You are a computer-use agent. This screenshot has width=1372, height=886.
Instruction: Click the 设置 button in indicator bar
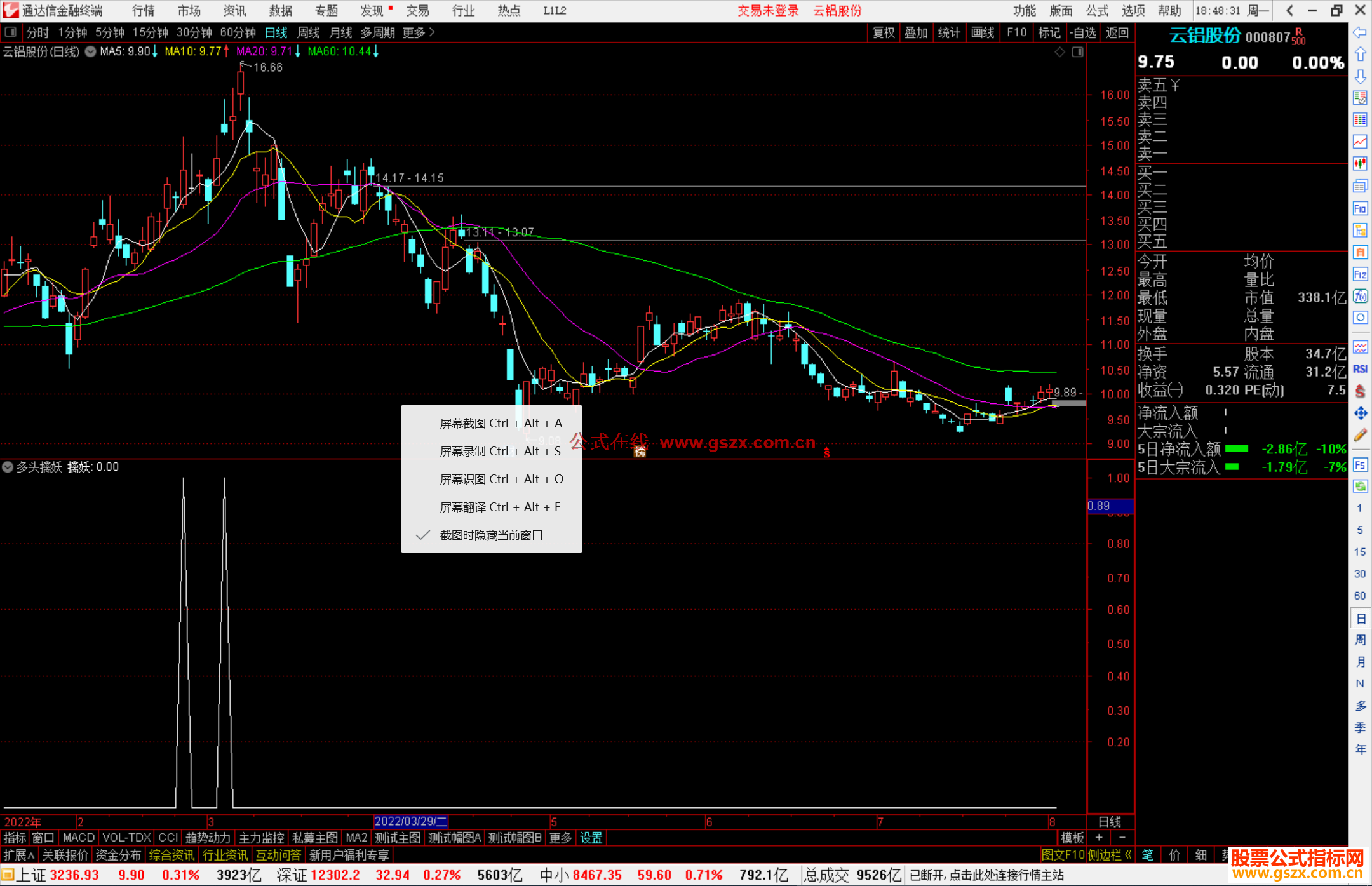(x=591, y=838)
